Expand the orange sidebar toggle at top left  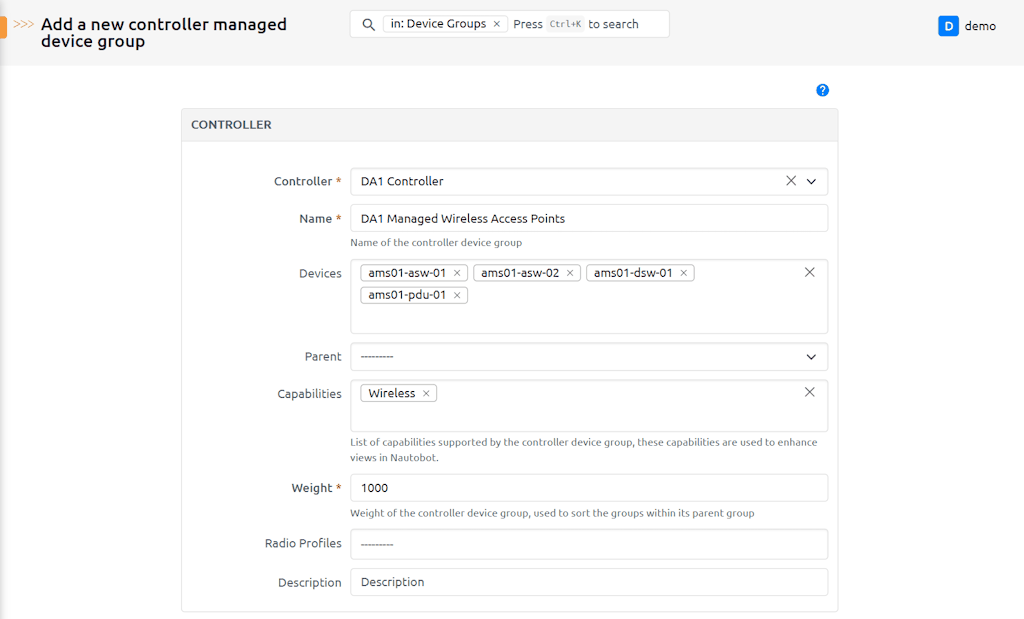pos(3,26)
